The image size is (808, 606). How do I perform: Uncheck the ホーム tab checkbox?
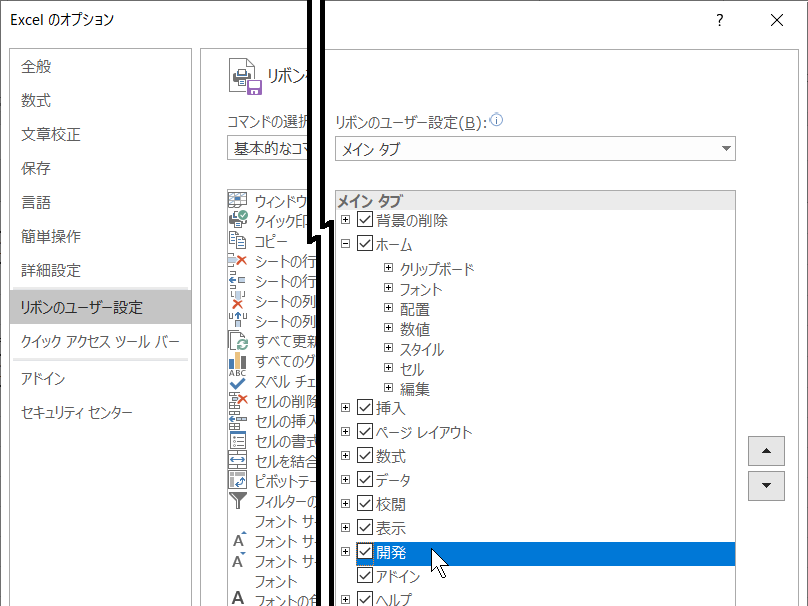[x=365, y=243]
